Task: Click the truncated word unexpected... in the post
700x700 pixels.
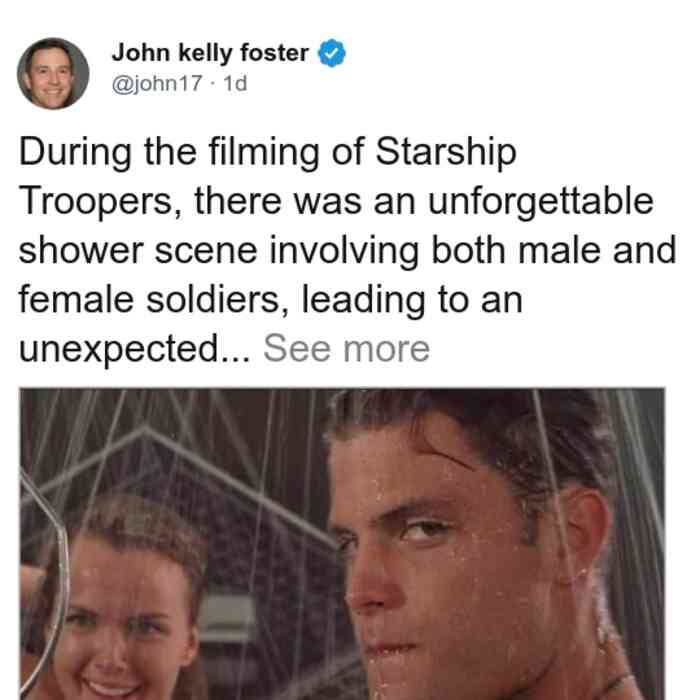Action: [135, 350]
